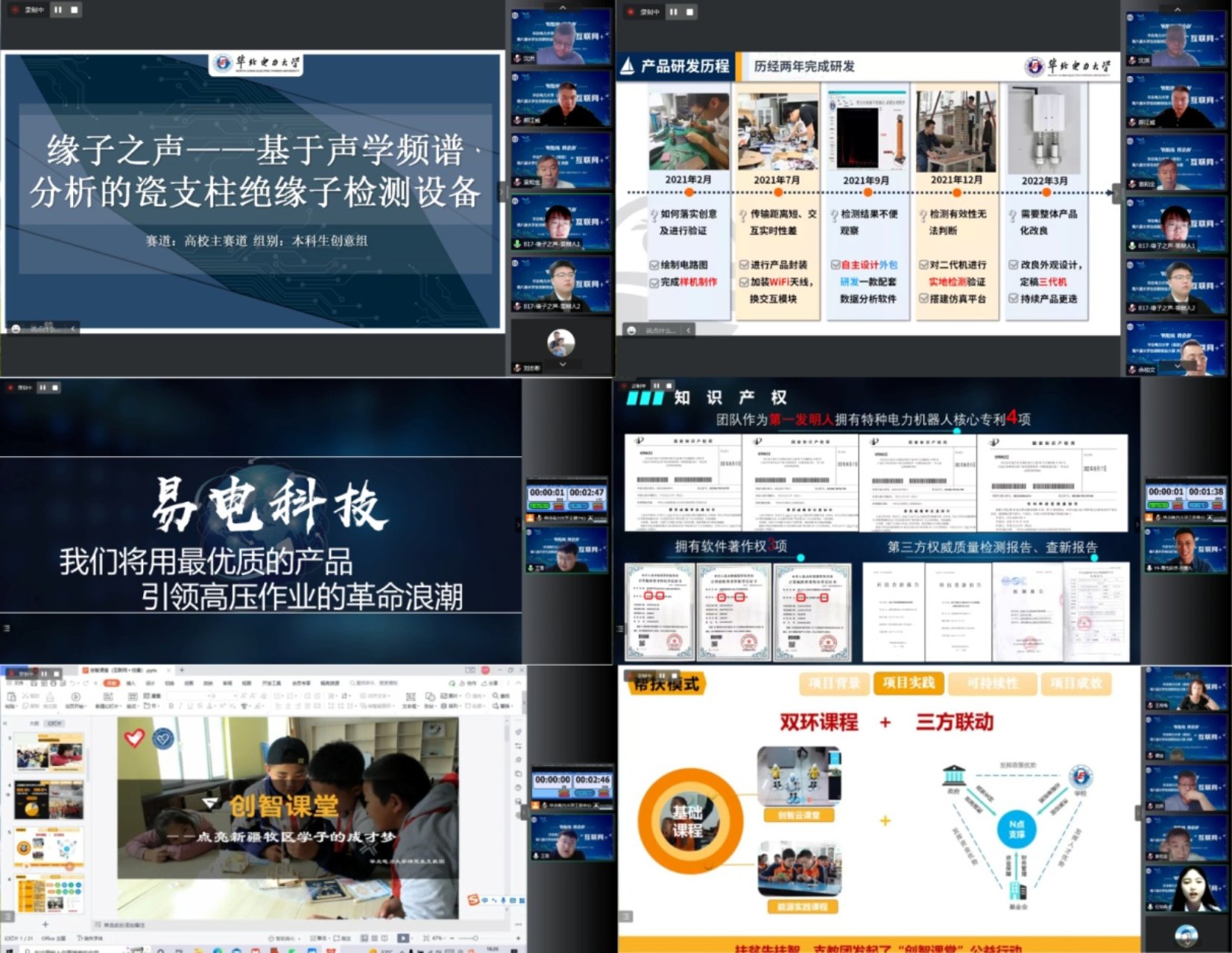Stop recording in the 易电科技 meeting
The height and width of the screenshot is (953, 1232).
click(55, 387)
